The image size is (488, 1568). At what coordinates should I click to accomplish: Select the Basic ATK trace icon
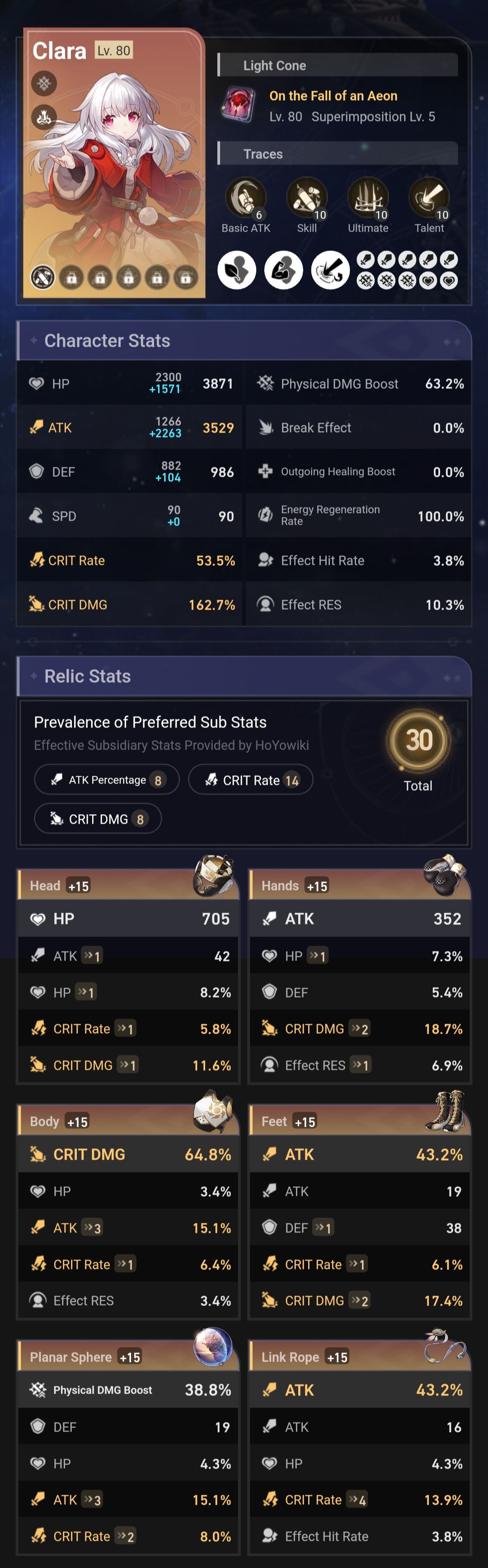[245, 196]
